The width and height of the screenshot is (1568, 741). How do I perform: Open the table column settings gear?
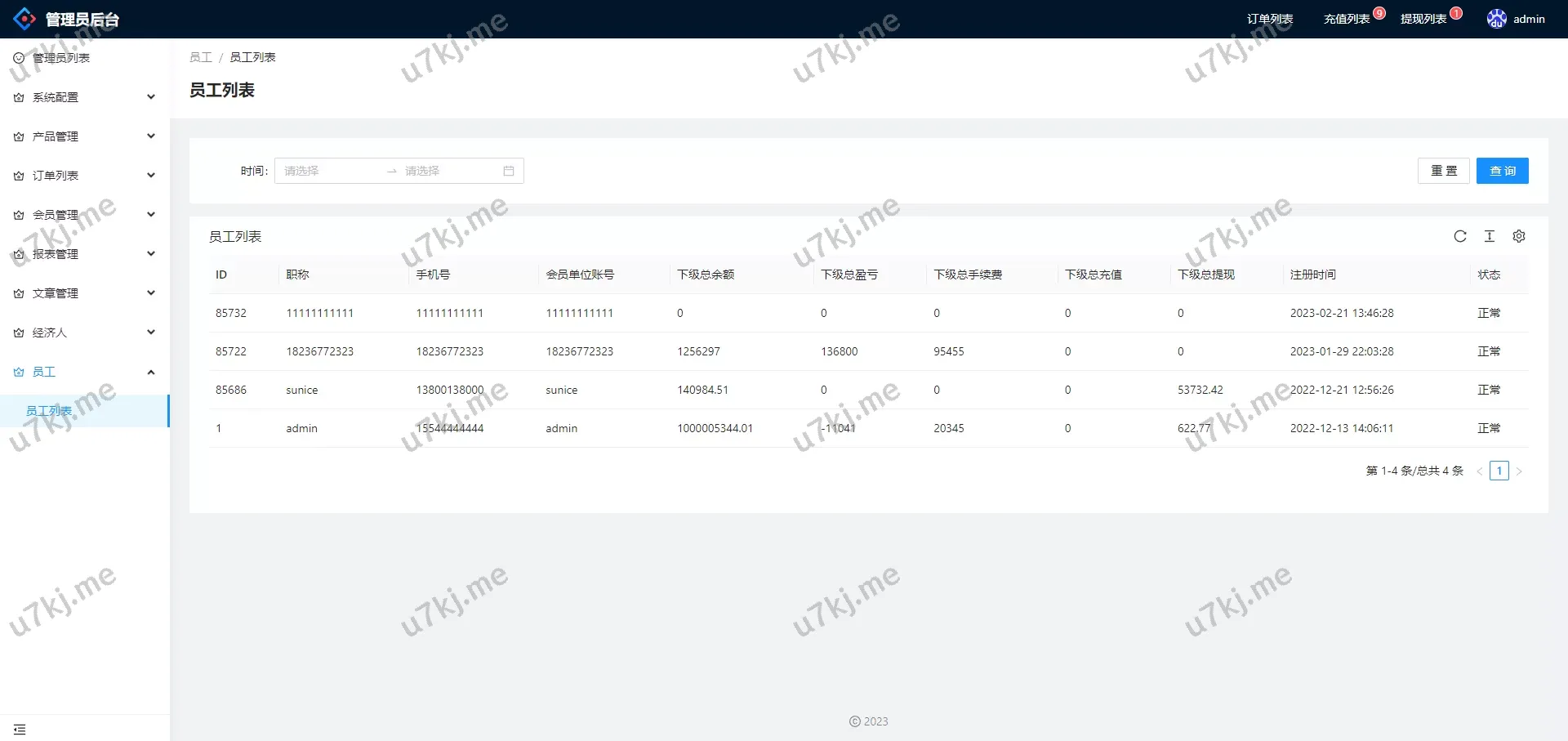click(1519, 236)
